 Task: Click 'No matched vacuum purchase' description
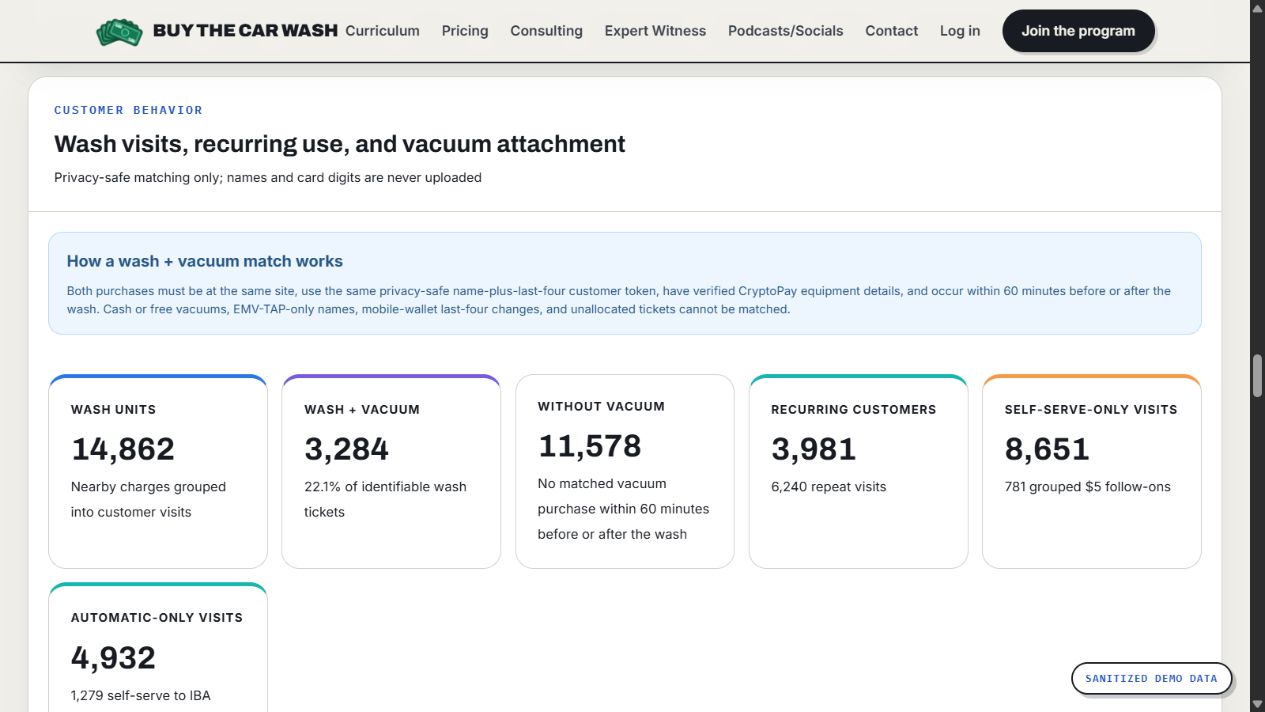click(x=623, y=509)
